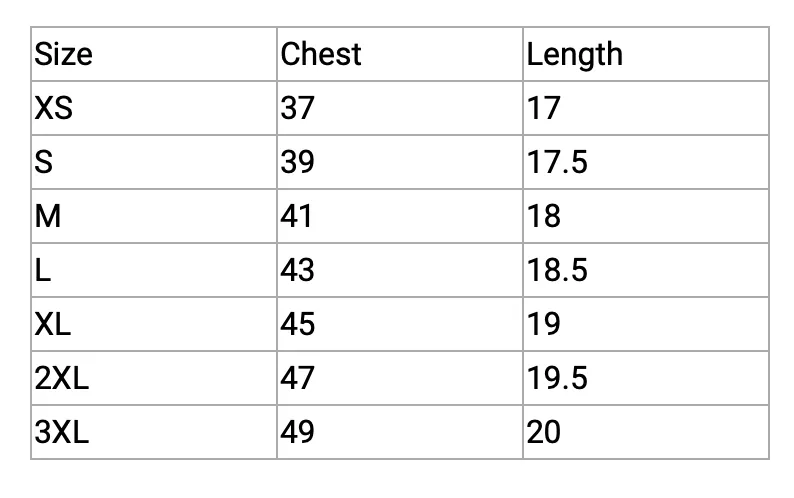Image resolution: width=794 pixels, height=498 pixels.
Task: Click the length value 18.5
Action: point(557,270)
